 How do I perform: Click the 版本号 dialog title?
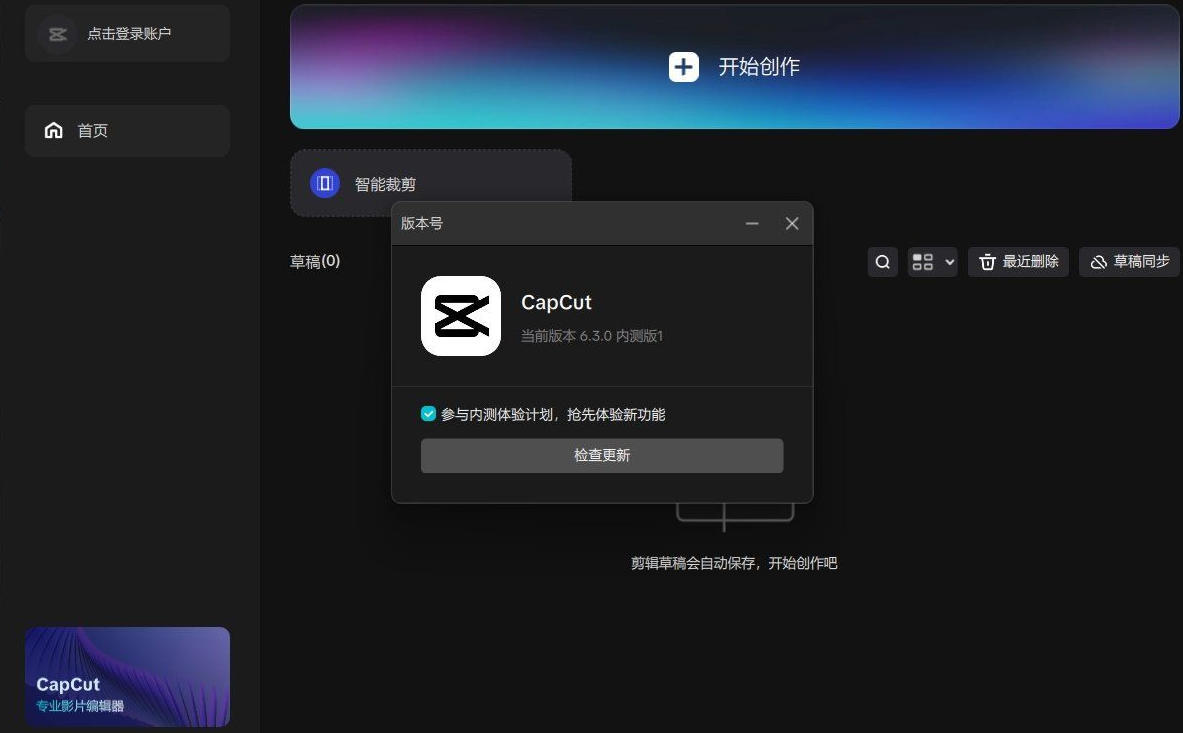point(421,223)
